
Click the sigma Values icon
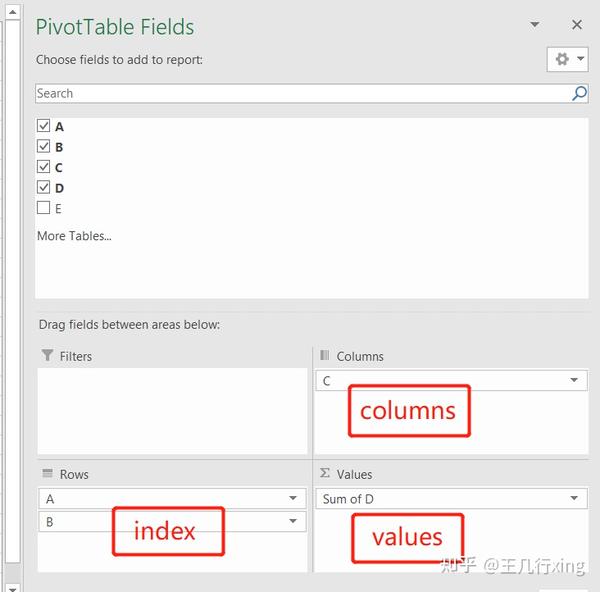pos(324,473)
